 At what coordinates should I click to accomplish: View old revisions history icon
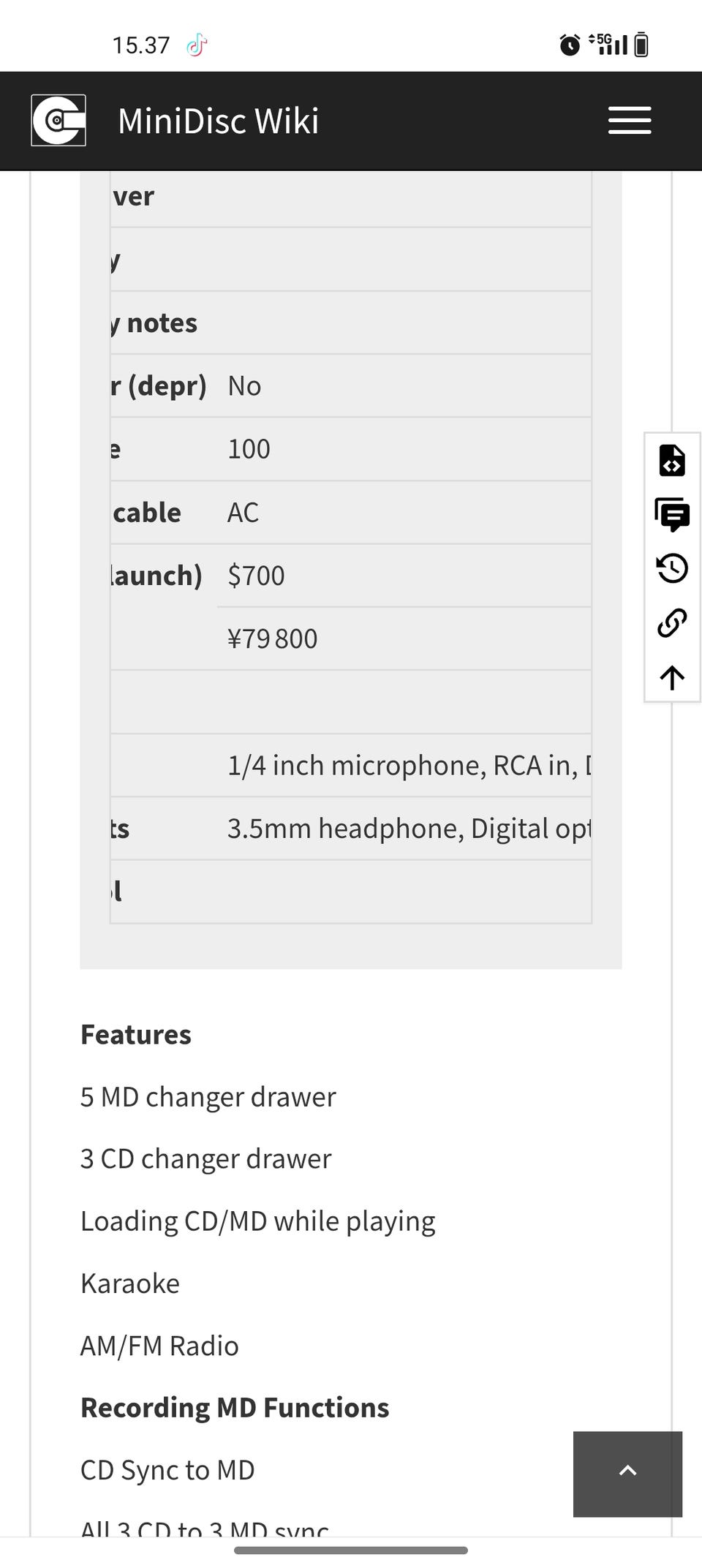pyautogui.click(x=672, y=568)
